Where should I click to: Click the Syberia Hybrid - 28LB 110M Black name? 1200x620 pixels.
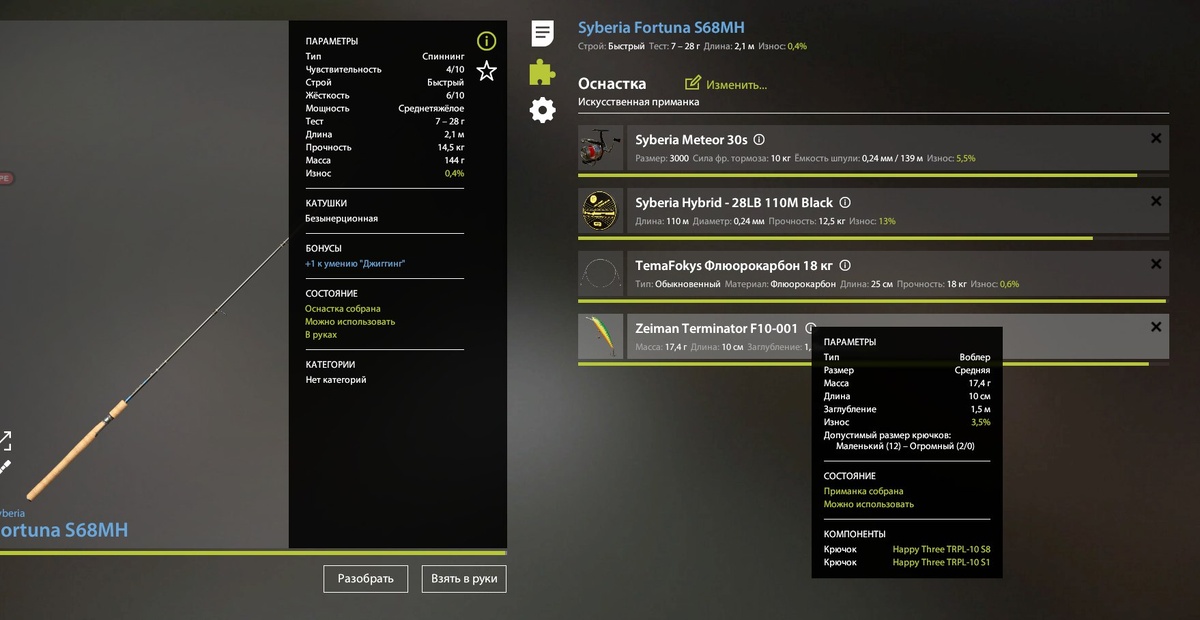point(734,203)
